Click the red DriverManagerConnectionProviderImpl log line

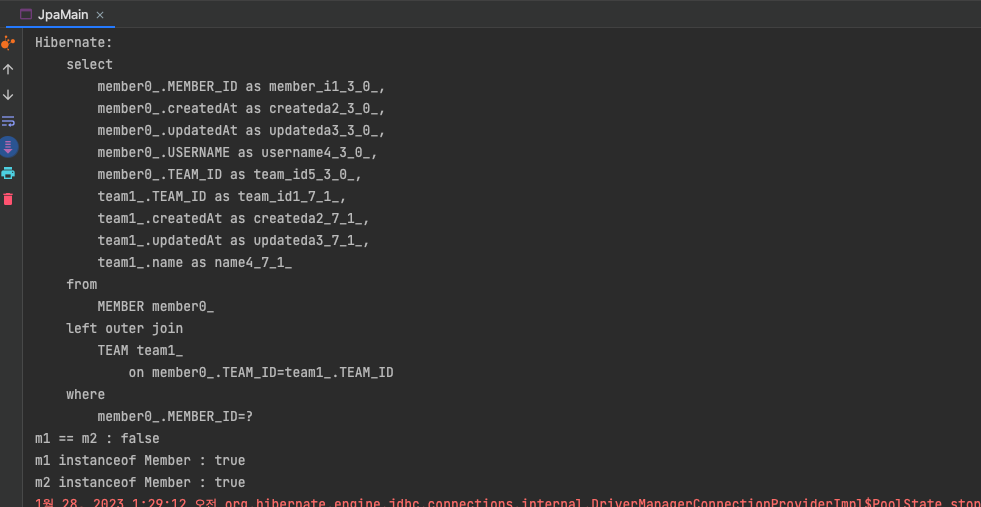508,503
